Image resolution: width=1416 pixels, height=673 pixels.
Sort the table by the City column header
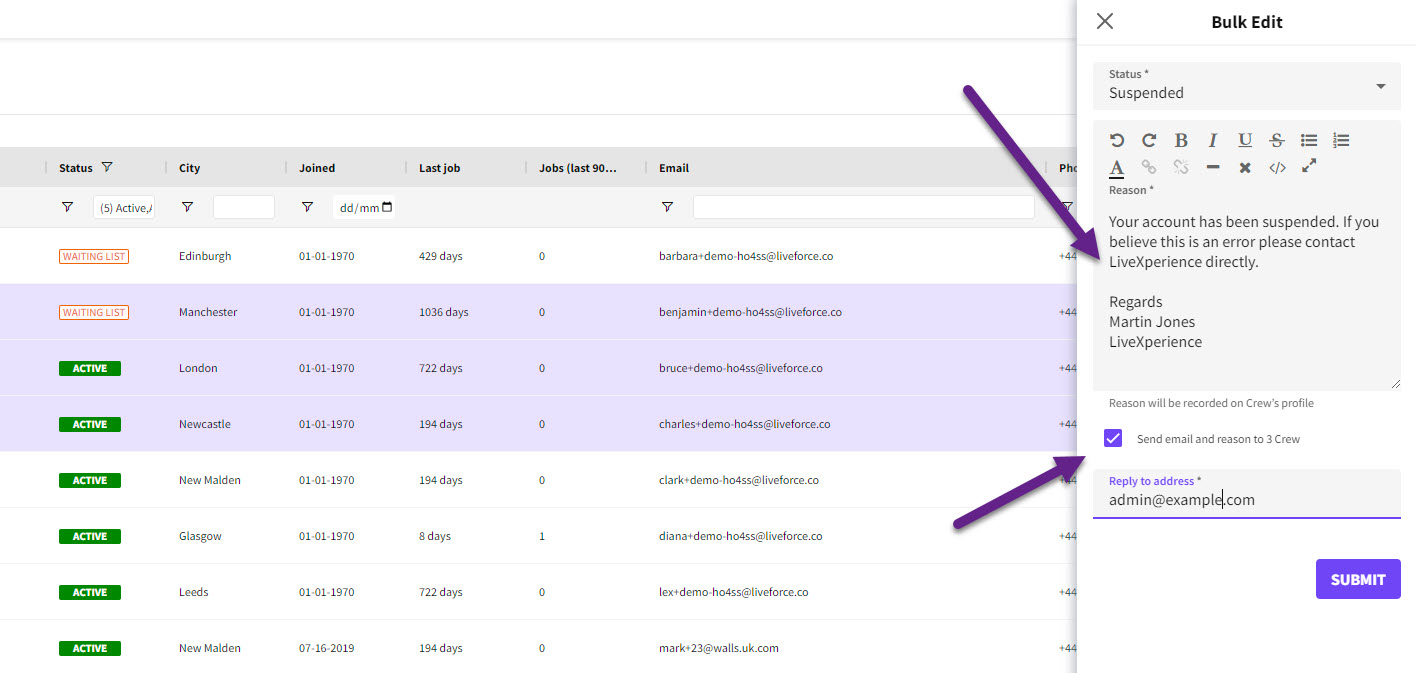click(190, 168)
